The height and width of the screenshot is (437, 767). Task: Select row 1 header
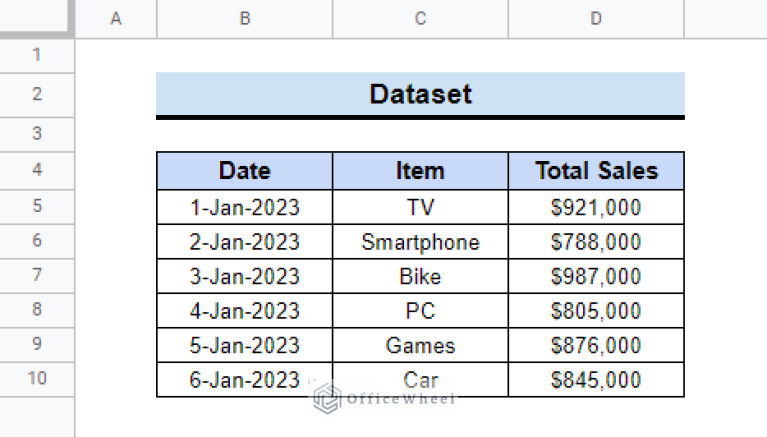pos(37,55)
